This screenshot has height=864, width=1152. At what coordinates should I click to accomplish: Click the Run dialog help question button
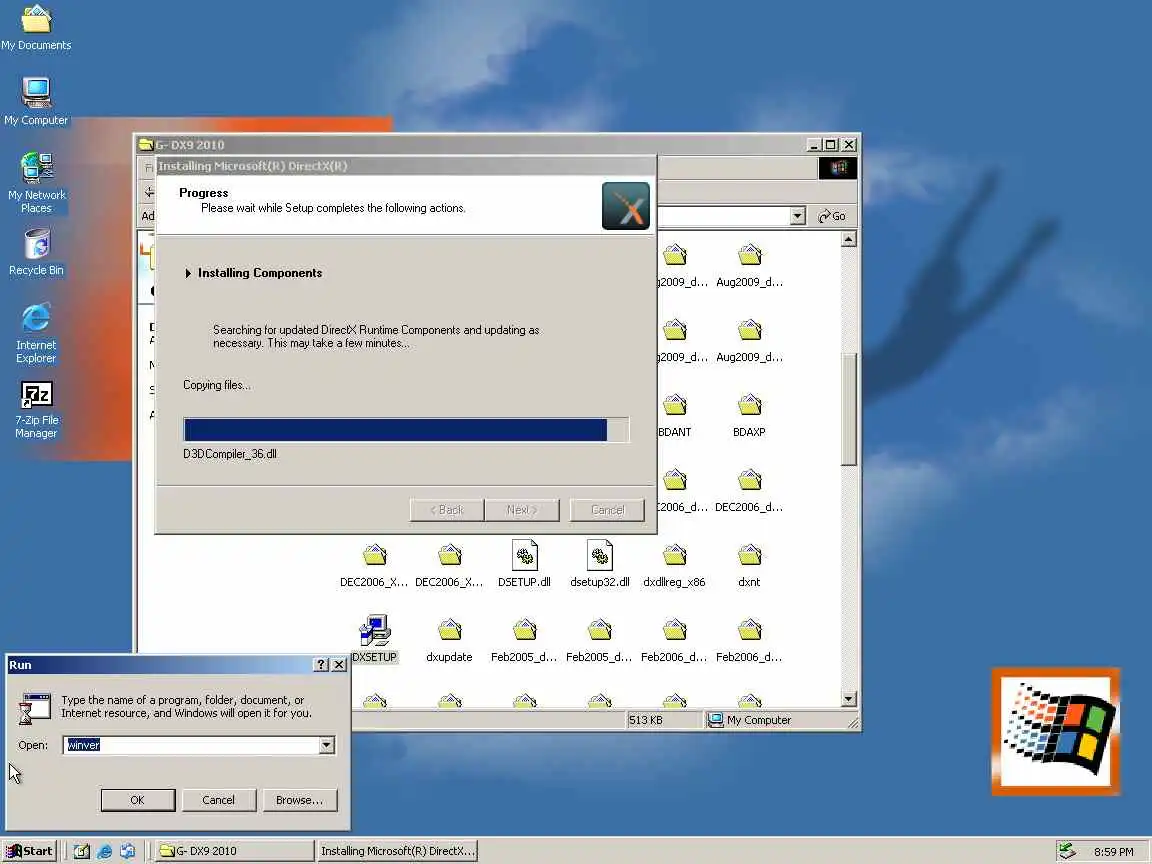tap(321, 664)
